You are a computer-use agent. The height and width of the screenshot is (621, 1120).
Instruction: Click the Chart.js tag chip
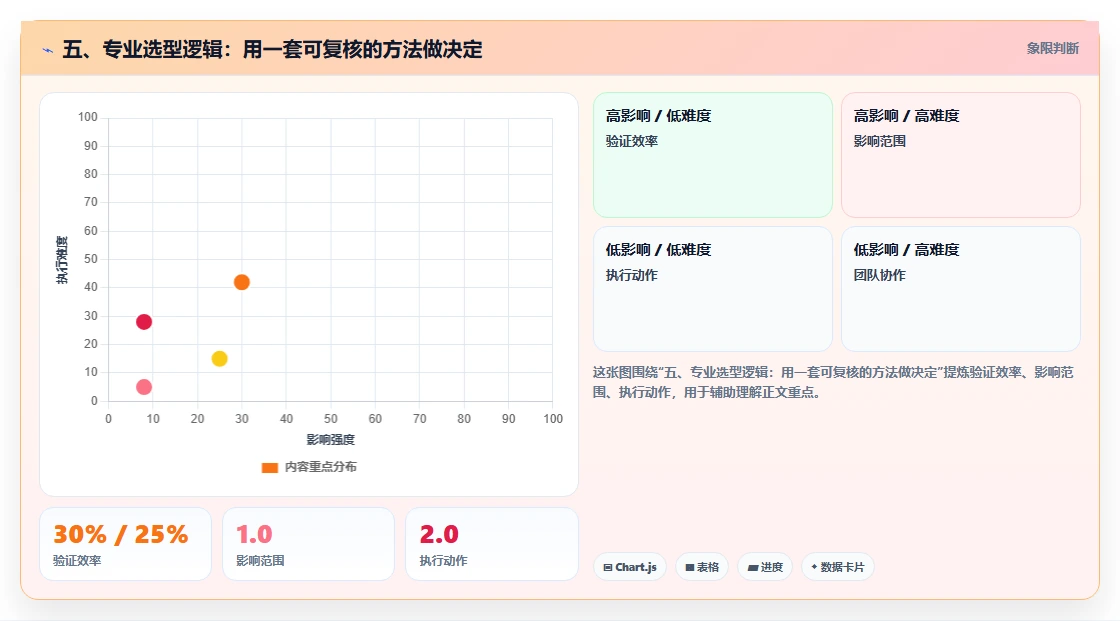629,567
